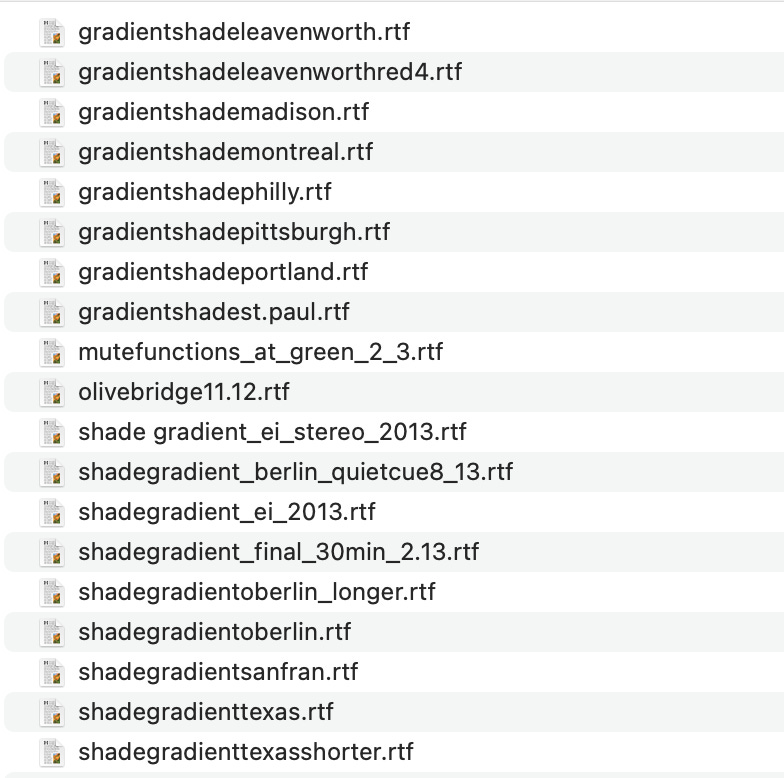Select the file name shadegradient_ei_2013.rtf

tap(227, 512)
